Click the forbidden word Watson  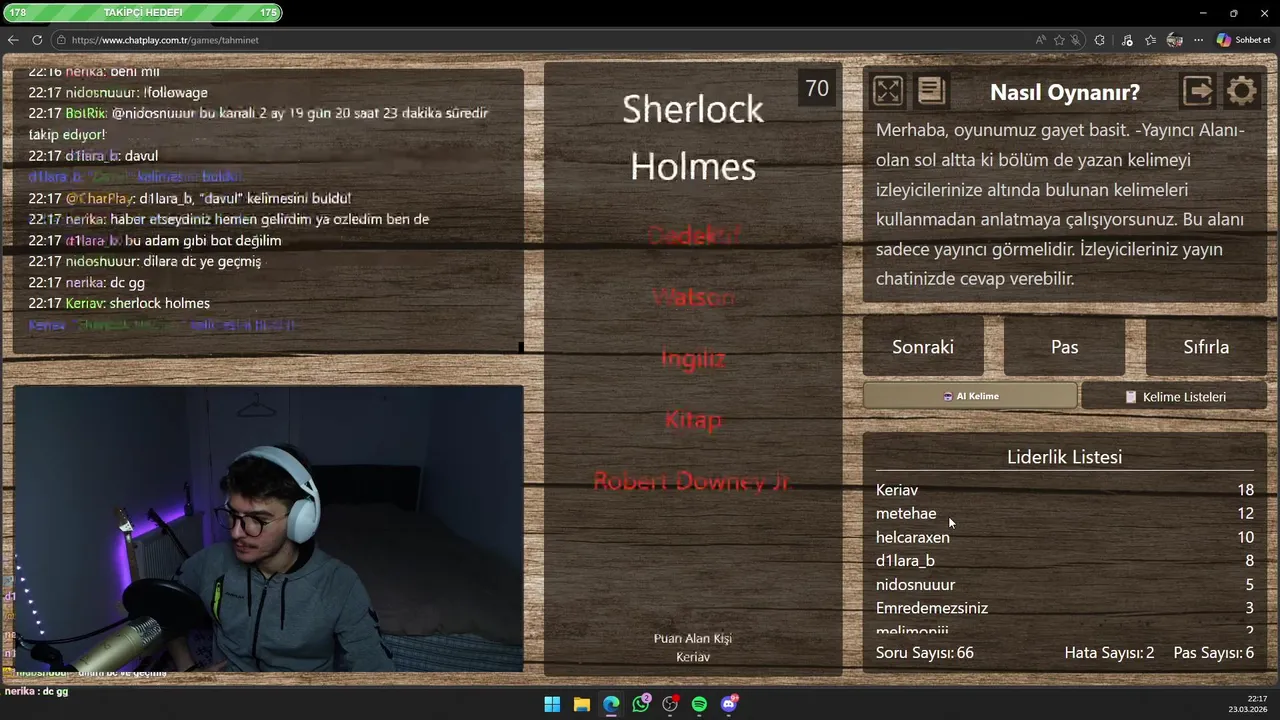coord(693,297)
